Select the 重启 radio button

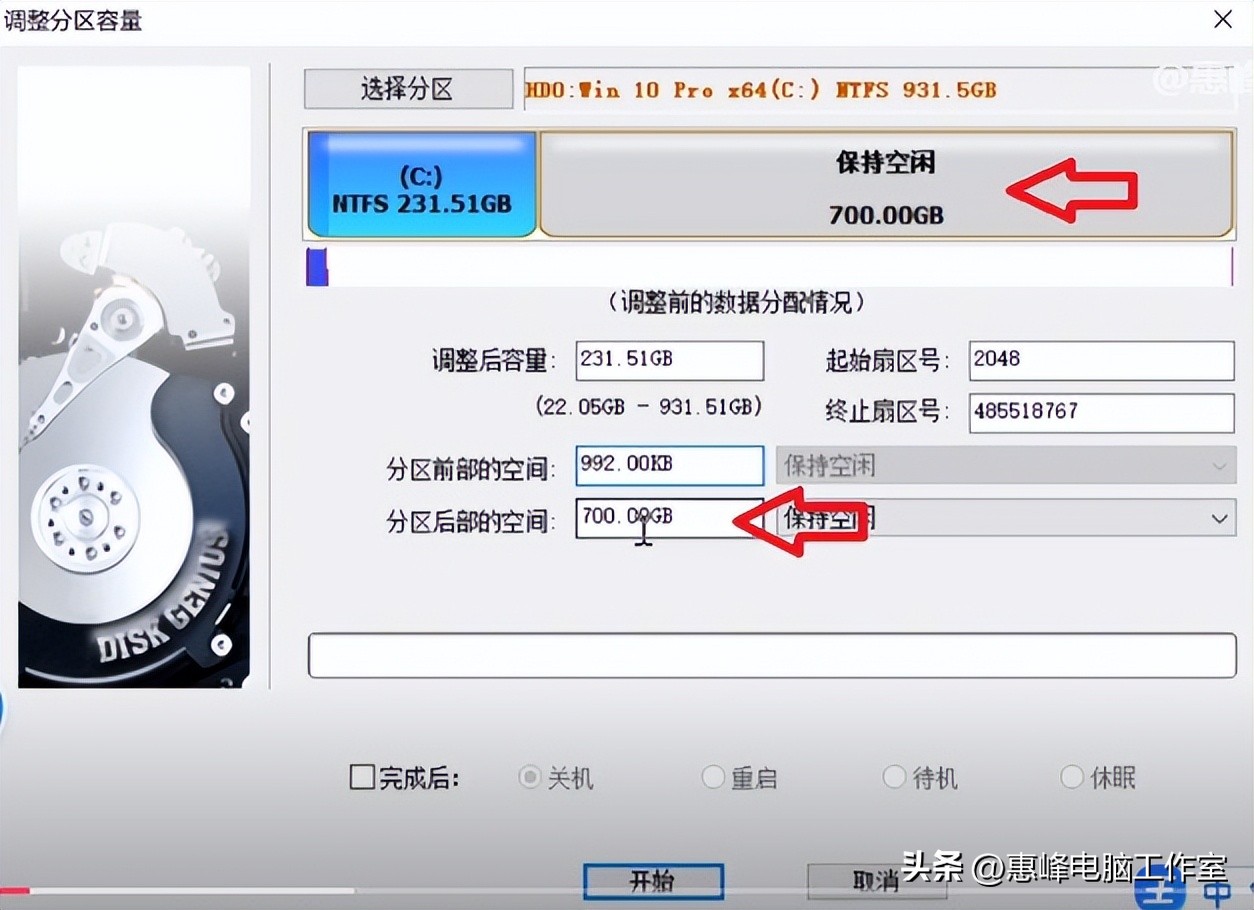pyautogui.click(x=713, y=777)
